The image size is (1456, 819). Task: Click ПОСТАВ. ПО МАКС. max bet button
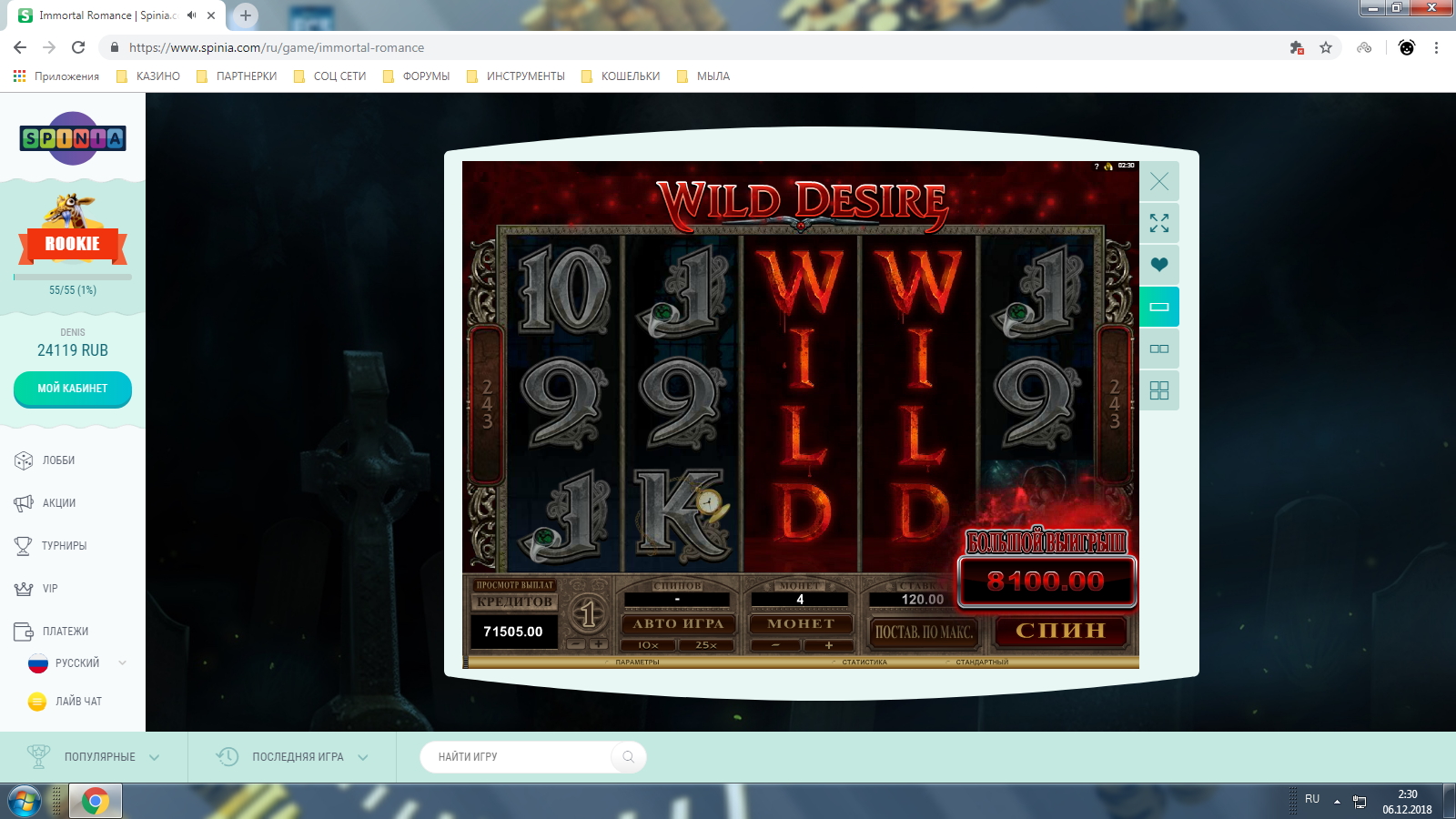pos(924,632)
